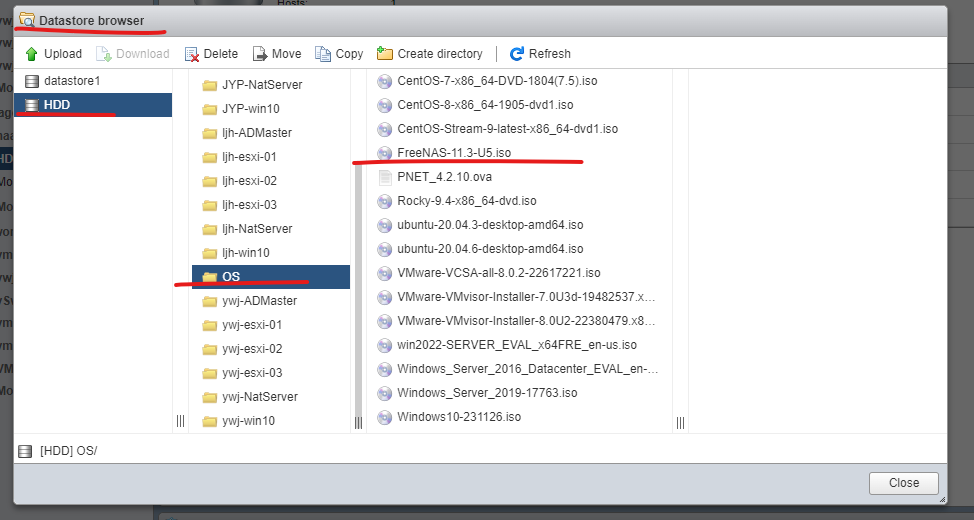Click the folder column vertical scrollbar
The image size is (974, 520).
(x=358, y=289)
